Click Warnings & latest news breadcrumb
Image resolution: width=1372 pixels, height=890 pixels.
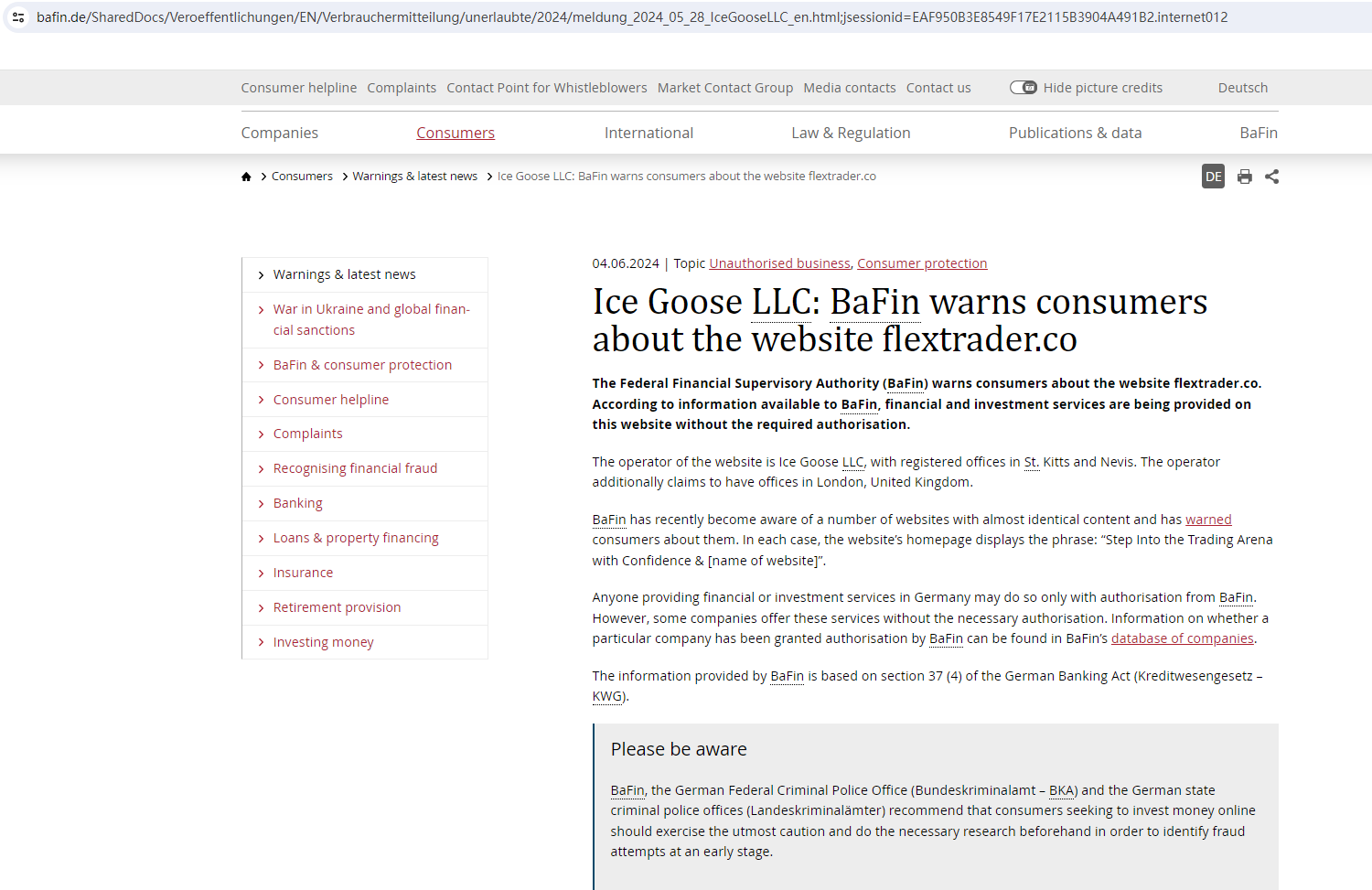tap(415, 177)
